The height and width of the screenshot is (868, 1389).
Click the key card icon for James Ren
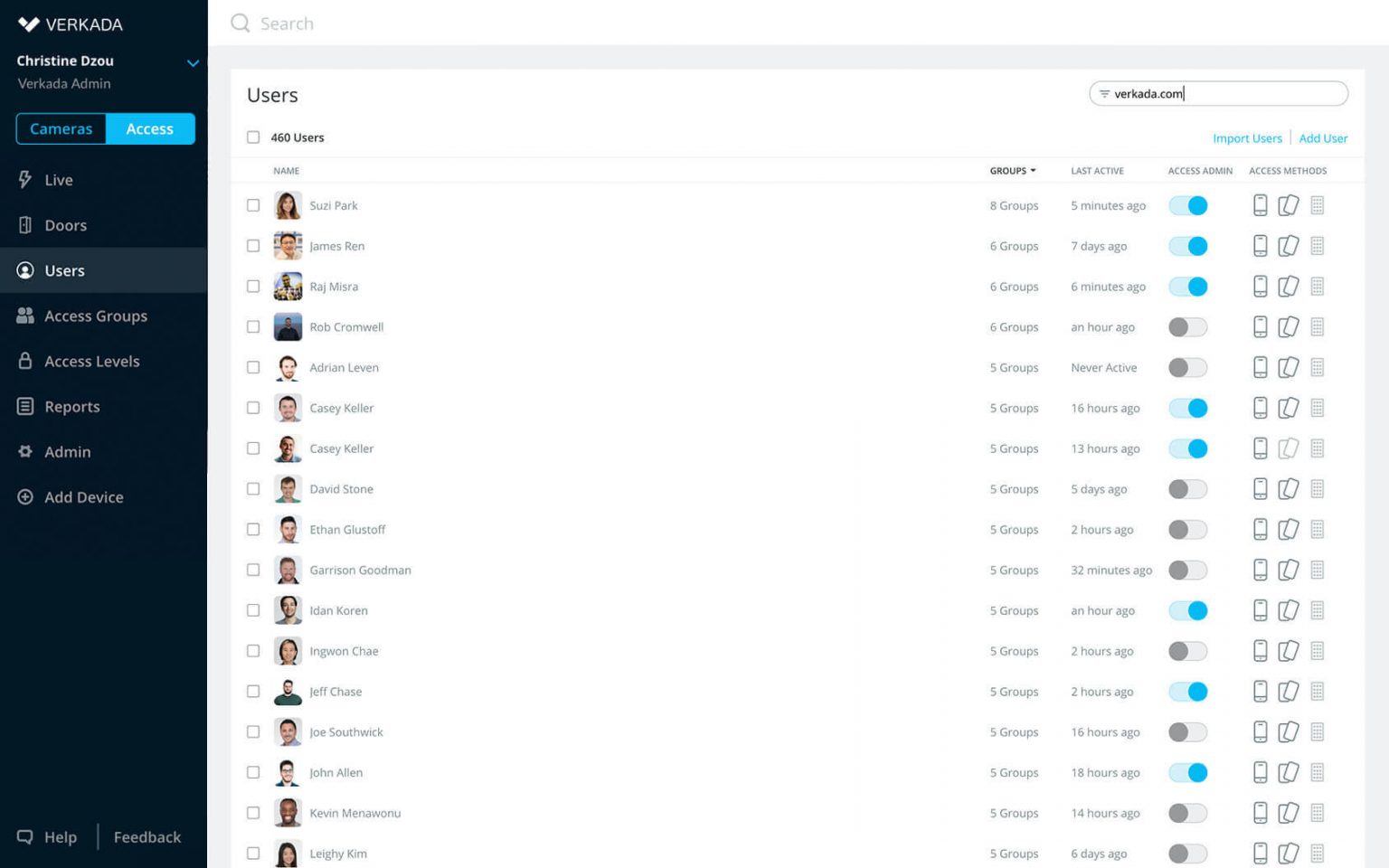(x=1289, y=246)
